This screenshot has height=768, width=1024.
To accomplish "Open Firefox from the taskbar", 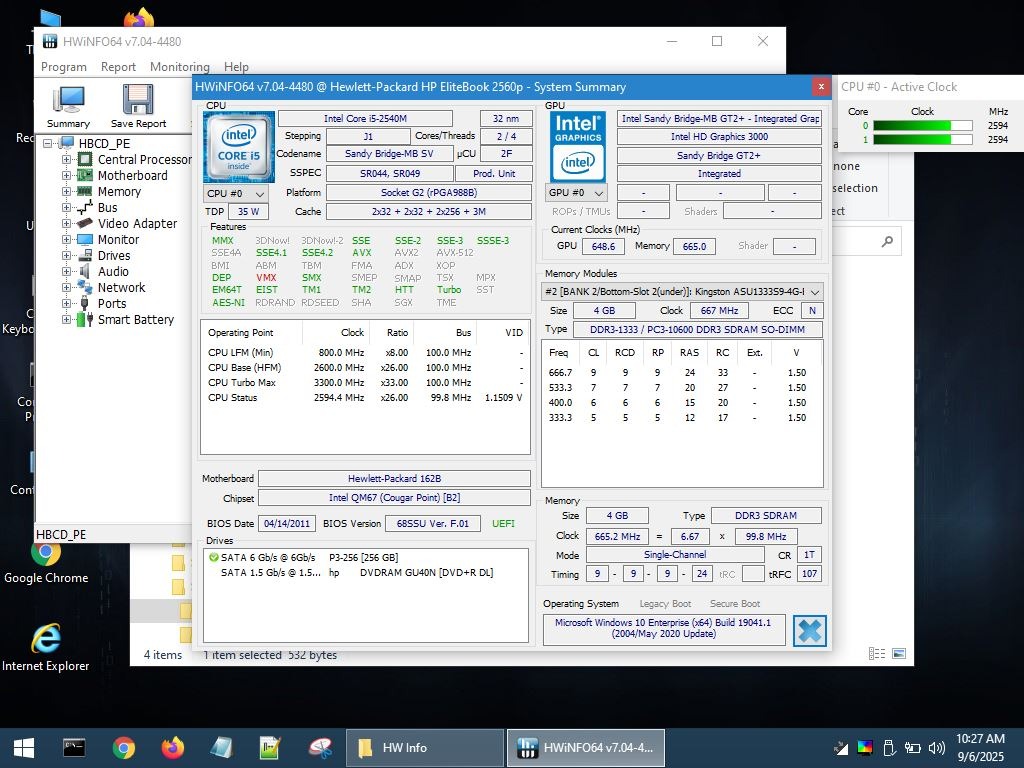I will [173, 748].
